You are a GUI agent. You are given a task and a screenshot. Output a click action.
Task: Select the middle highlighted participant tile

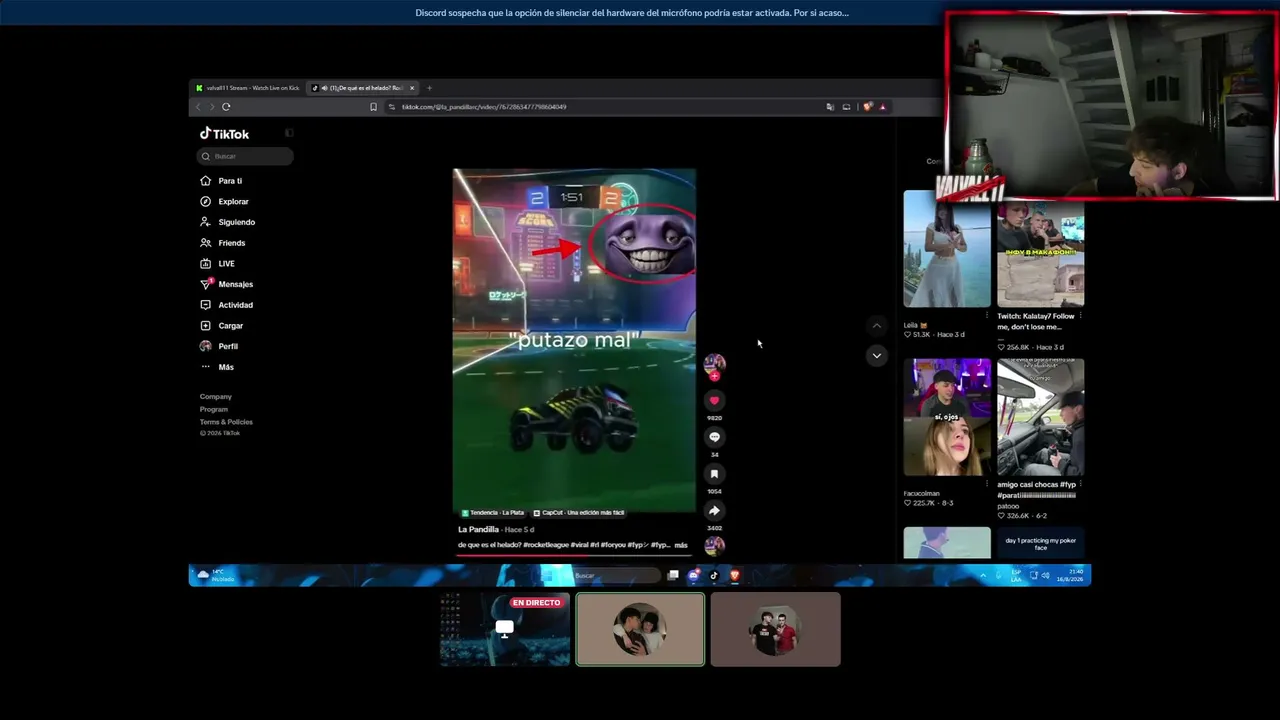click(640, 629)
